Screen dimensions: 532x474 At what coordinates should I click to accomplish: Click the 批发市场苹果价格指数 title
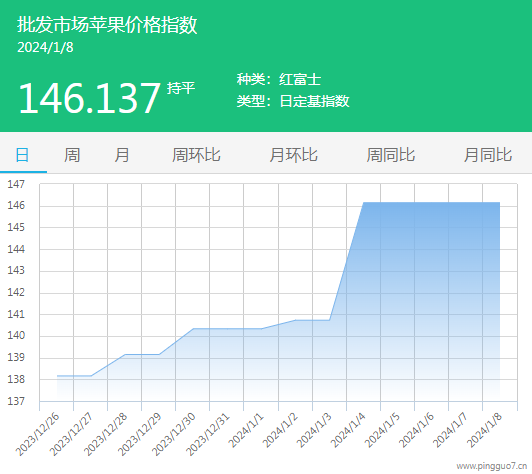pyautogui.click(x=107, y=25)
